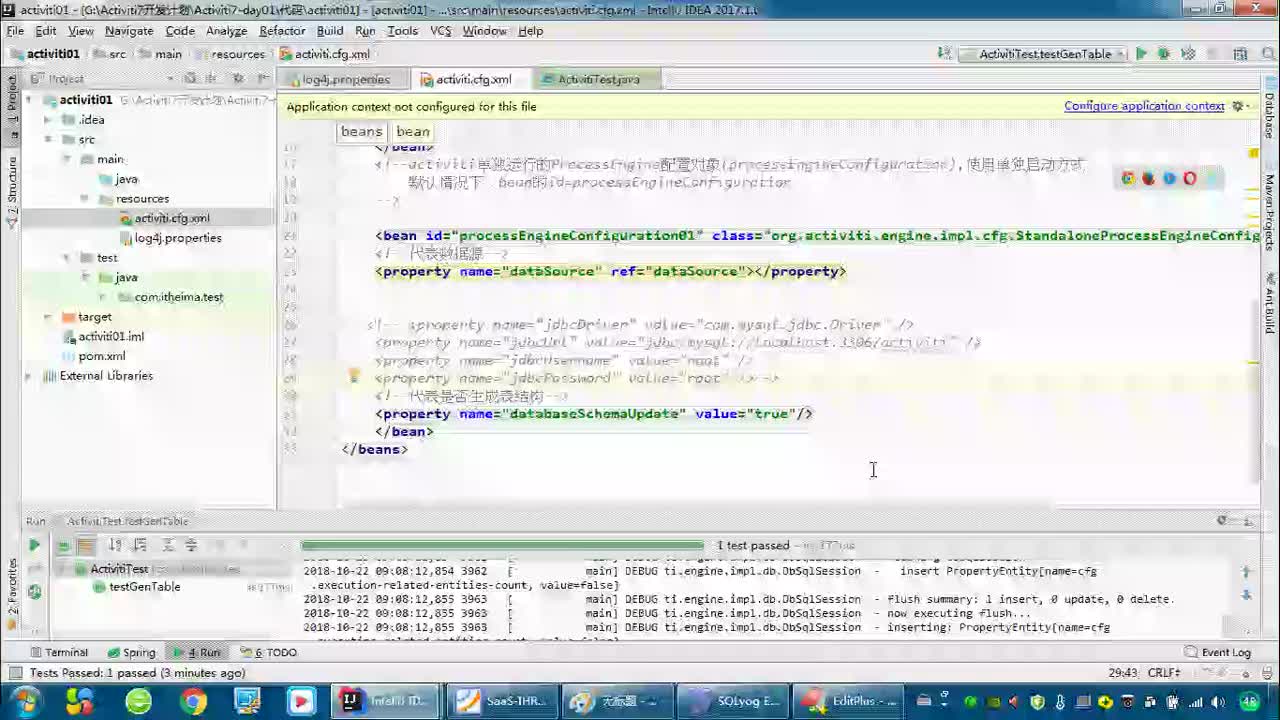
Task: Click the Build project icon before run configuration
Action: [x=945, y=54]
